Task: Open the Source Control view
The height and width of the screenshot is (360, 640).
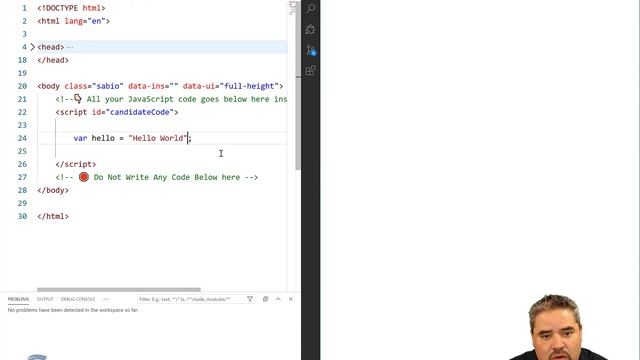Action: click(x=311, y=50)
